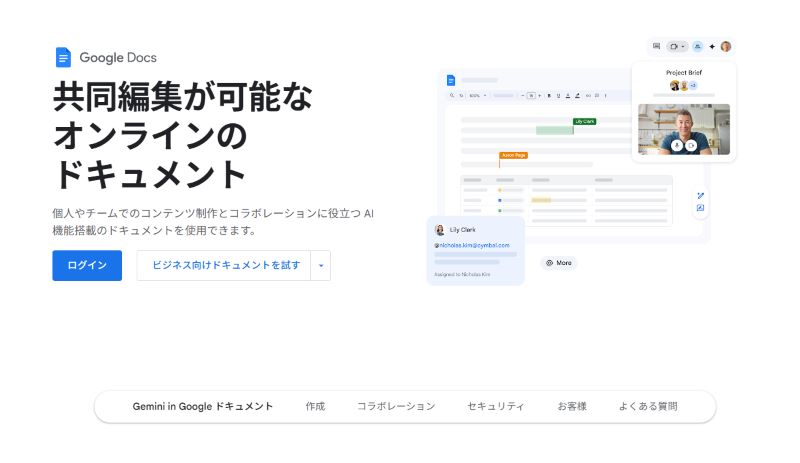Click the blue ログイン button
Image resolution: width=800 pixels, height=463 pixels.
(87, 265)
